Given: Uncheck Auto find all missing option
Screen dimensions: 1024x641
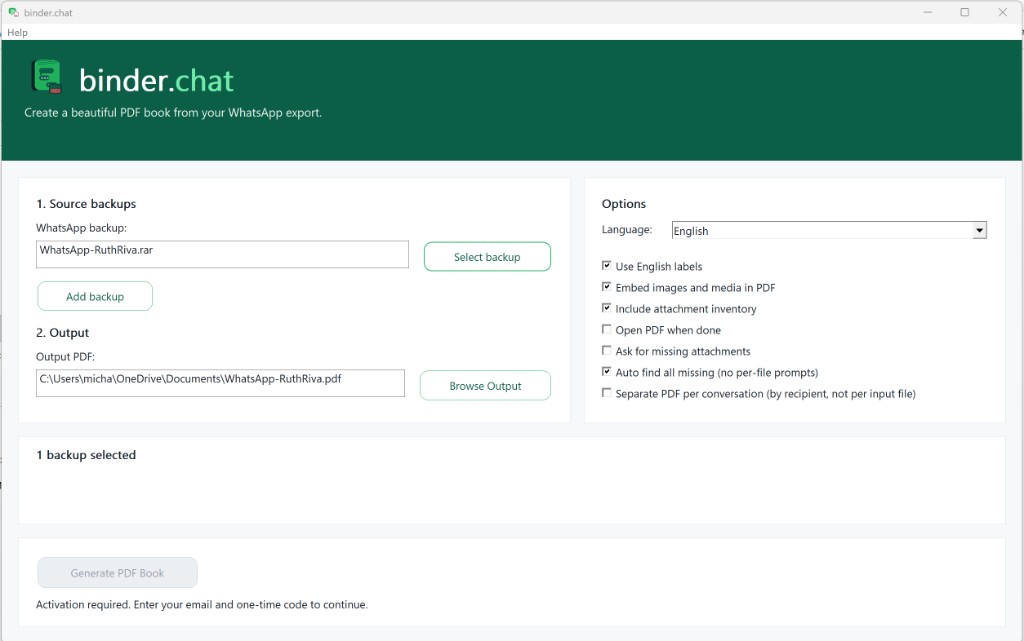Looking at the screenshot, I should [x=607, y=371].
